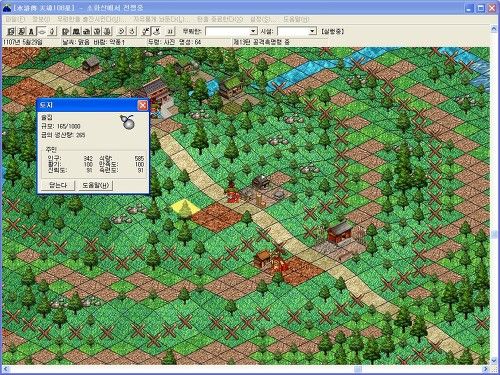Click the first icon of the third toolbar pair
The height and width of the screenshot is (375, 500).
(121, 31)
